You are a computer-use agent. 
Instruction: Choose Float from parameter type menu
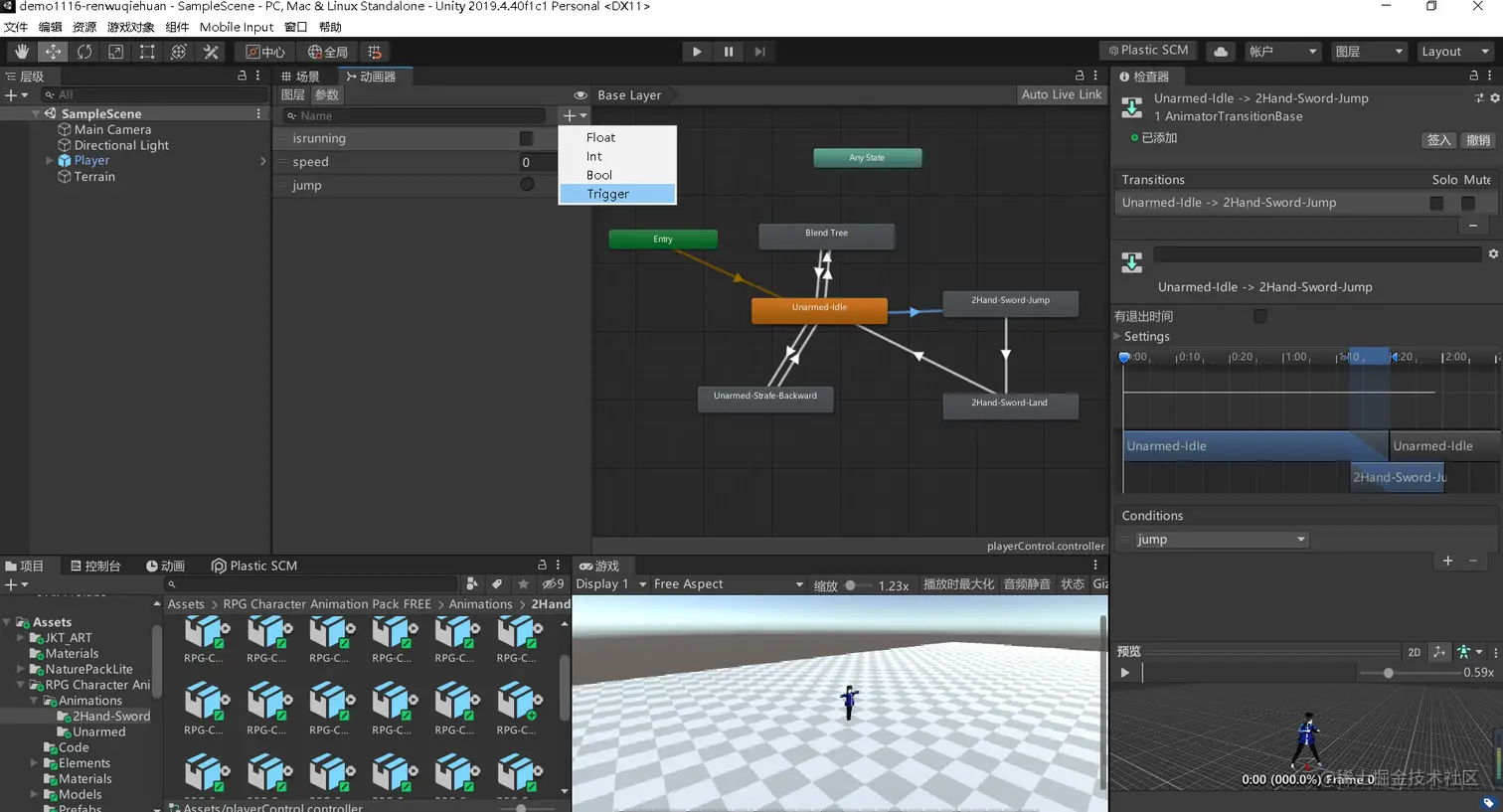click(617, 137)
